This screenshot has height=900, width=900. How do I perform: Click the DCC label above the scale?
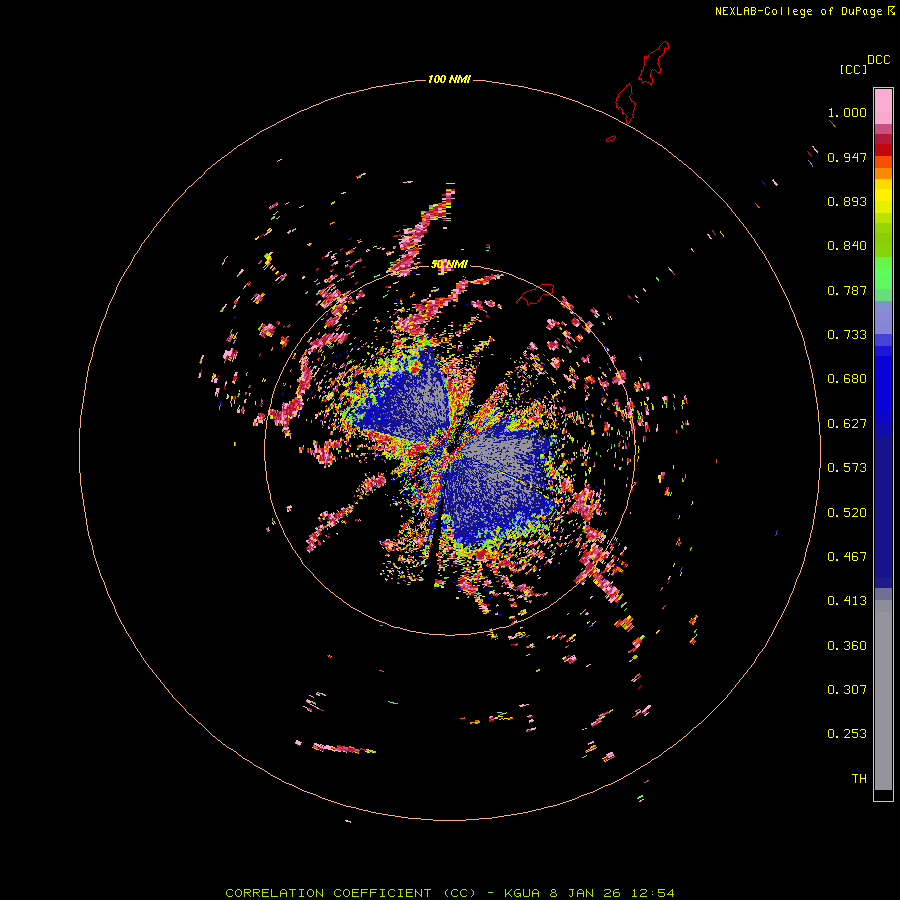coord(879,60)
